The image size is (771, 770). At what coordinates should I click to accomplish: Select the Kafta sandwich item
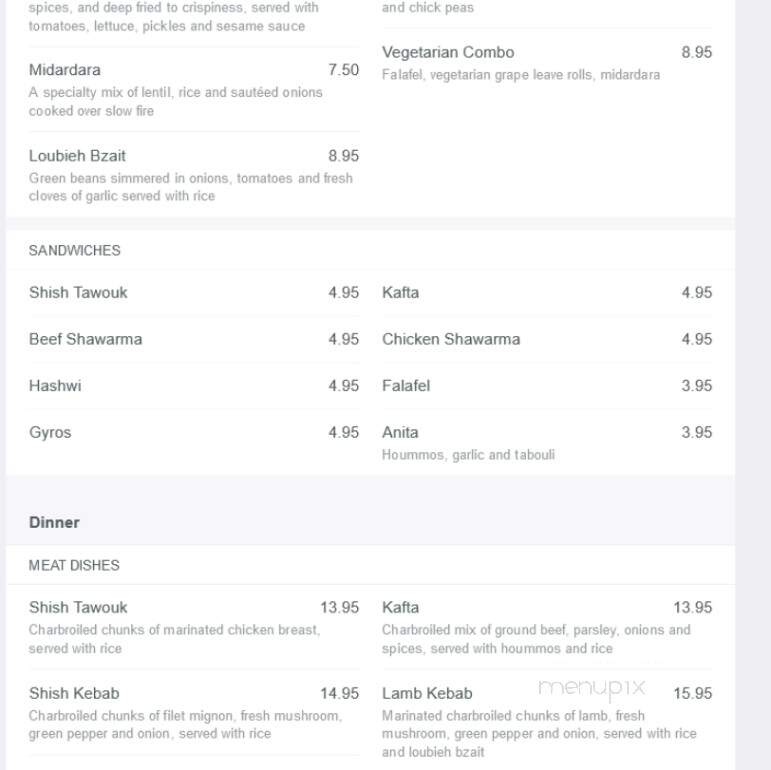point(547,293)
